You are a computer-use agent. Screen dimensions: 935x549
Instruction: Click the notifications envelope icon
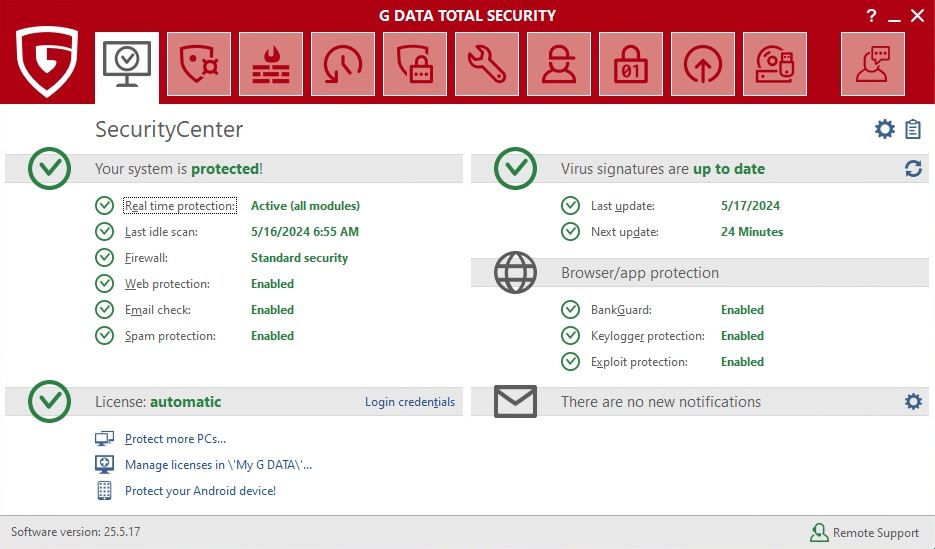coord(515,401)
